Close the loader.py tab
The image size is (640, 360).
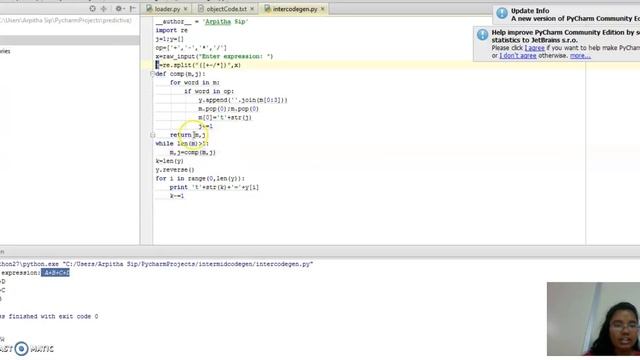186,9
